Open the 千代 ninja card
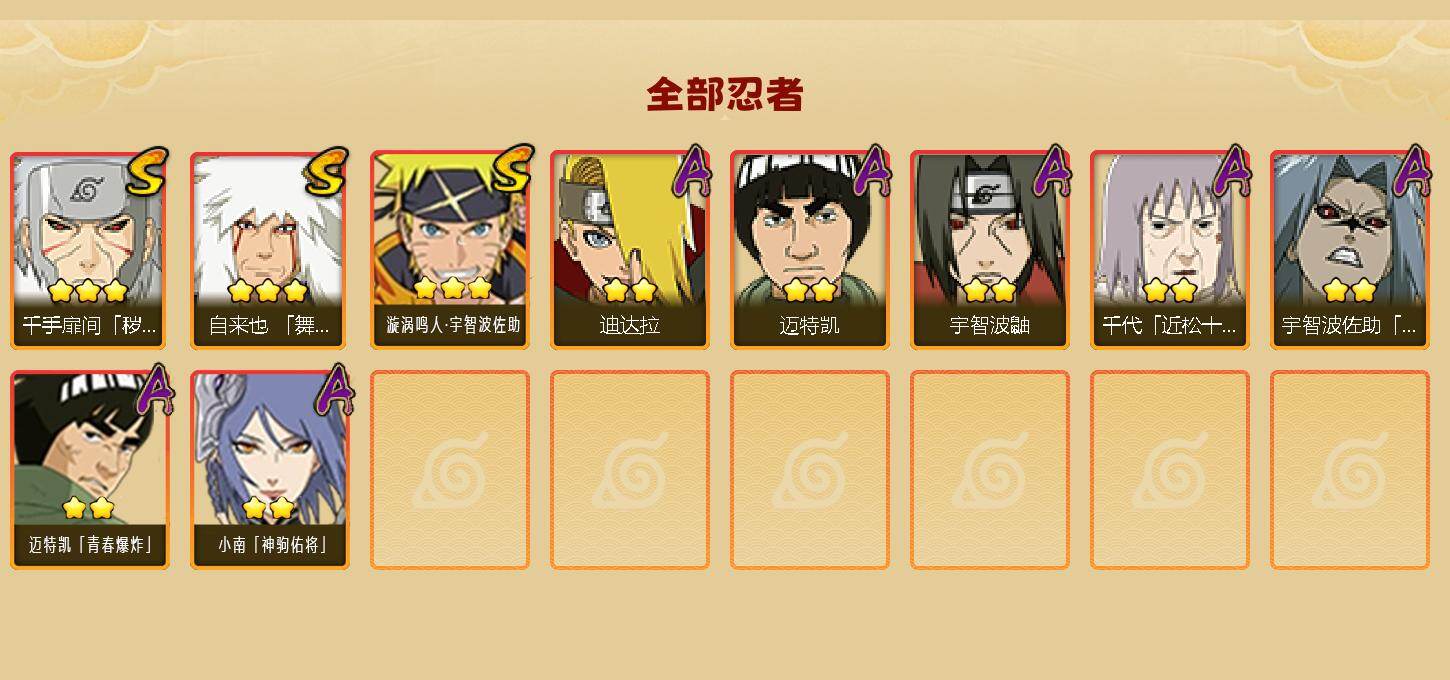Viewport: 1450px width, 680px height. point(1169,250)
